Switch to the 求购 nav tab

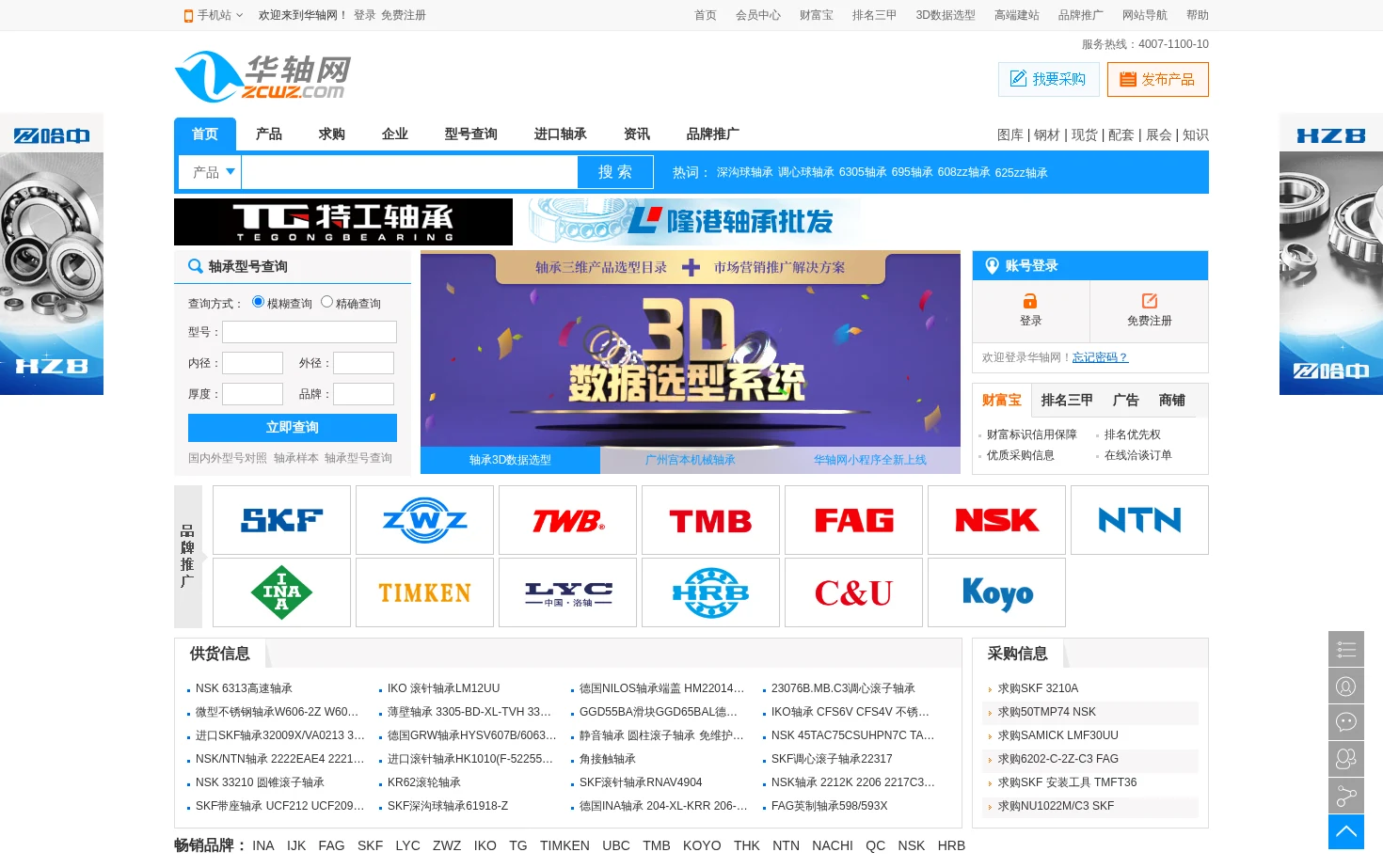tap(331, 134)
